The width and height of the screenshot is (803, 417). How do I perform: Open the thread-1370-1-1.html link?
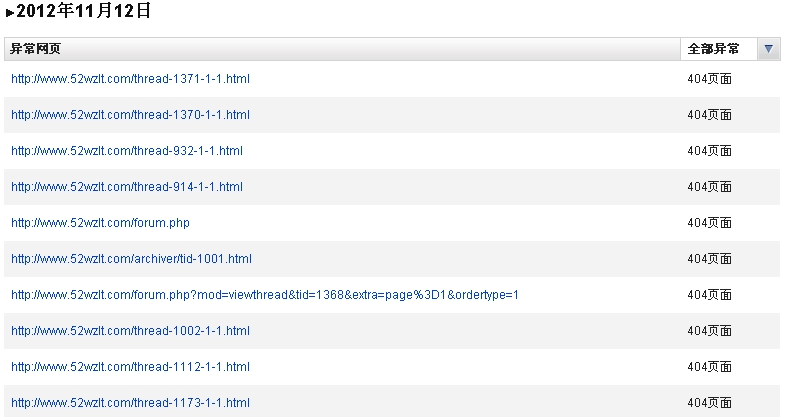click(130, 115)
